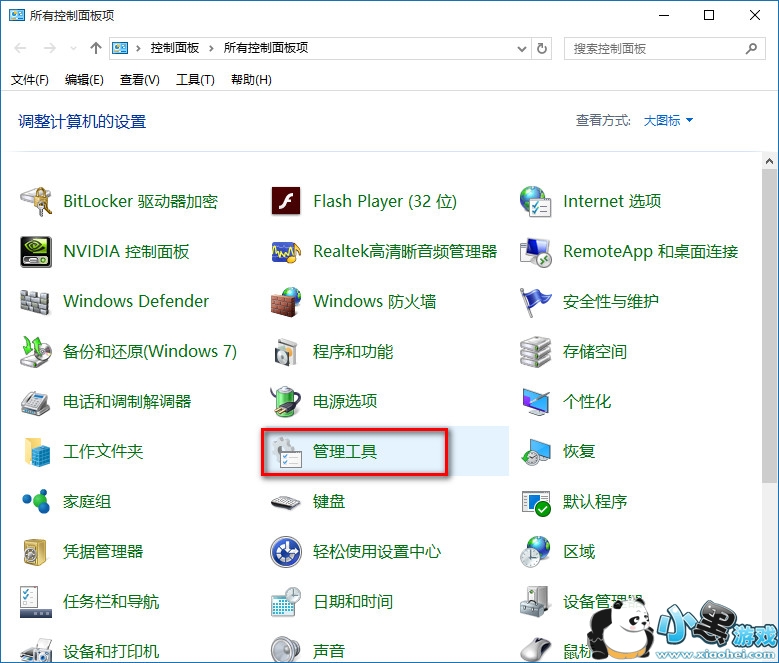The width and height of the screenshot is (779, 663).
Task: Click the 存储空间 label
Action: point(595,352)
